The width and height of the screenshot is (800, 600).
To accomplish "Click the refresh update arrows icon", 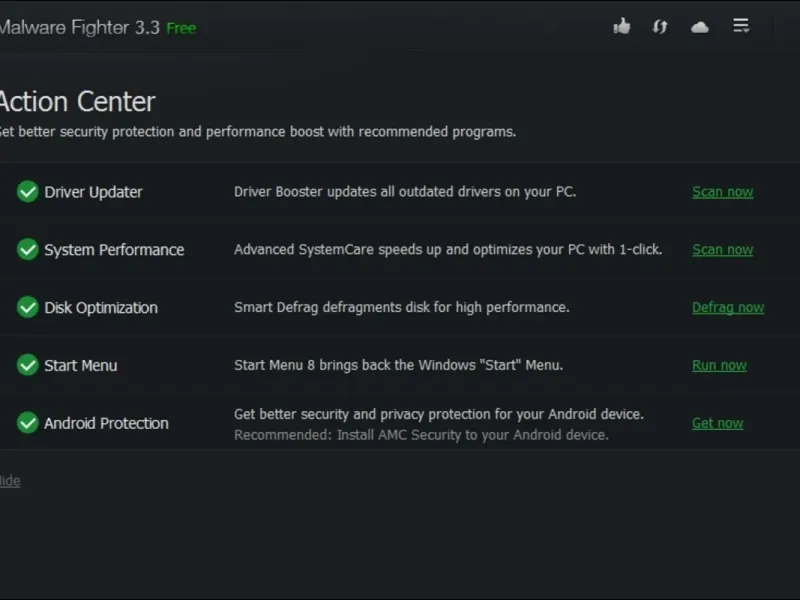I will pyautogui.click(x=660, y=27).
